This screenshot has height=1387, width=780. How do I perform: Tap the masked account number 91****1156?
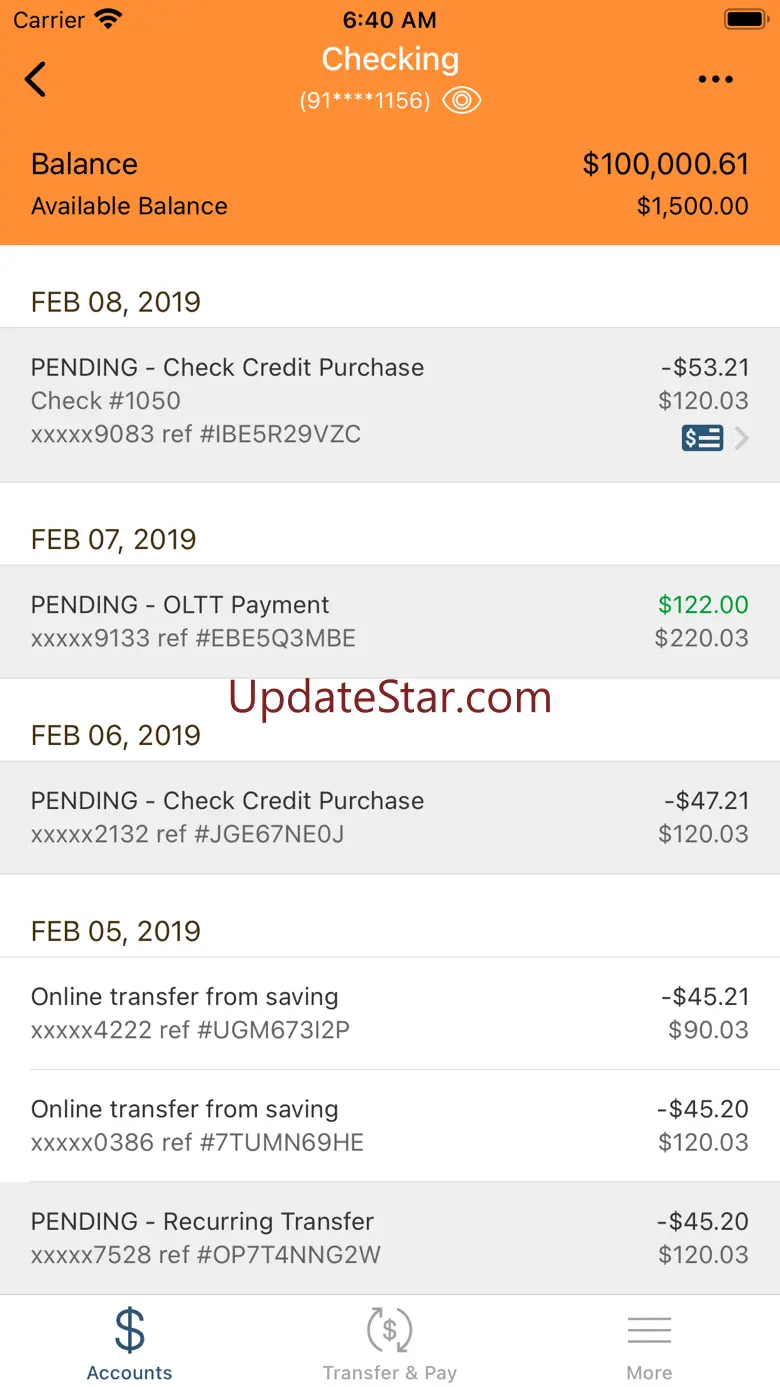(x=365, y=101)
